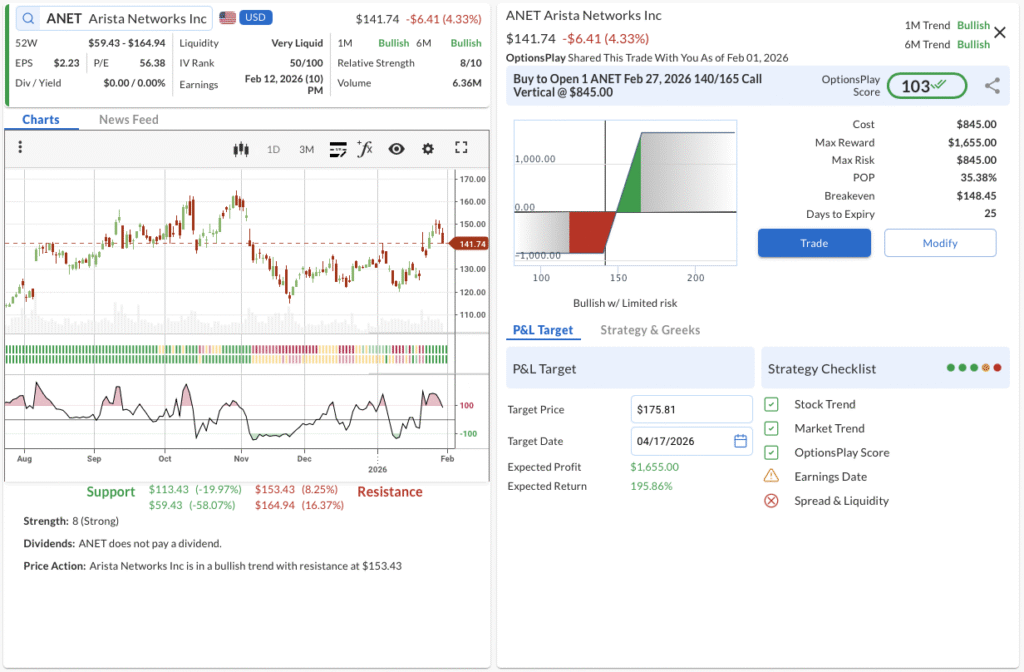Click the Target Price input field
Image resolution: width=1024 pixels, height=672 pixels.
[691, 409]
